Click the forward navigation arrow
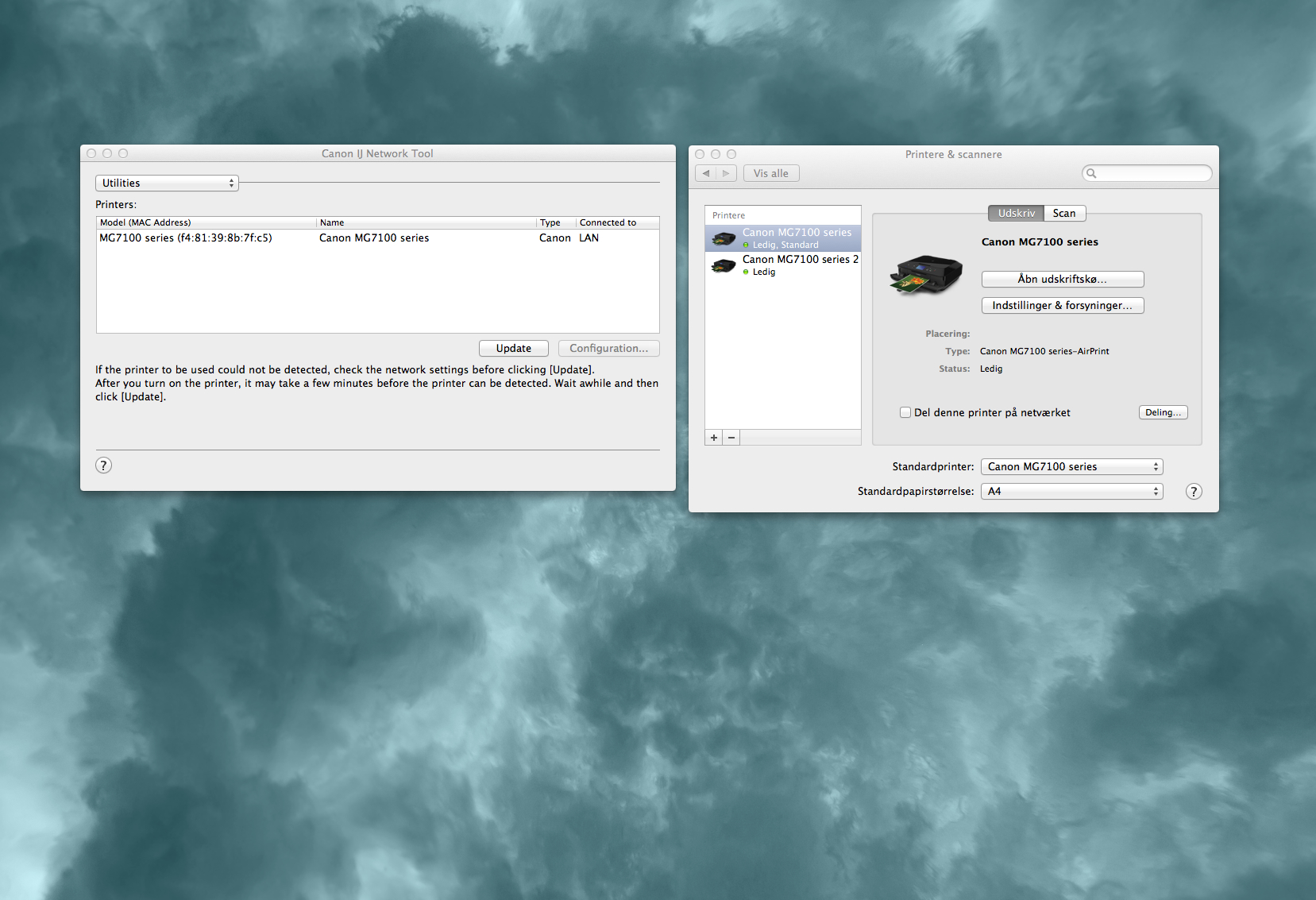1316x900 pixels. click(726, 172)
